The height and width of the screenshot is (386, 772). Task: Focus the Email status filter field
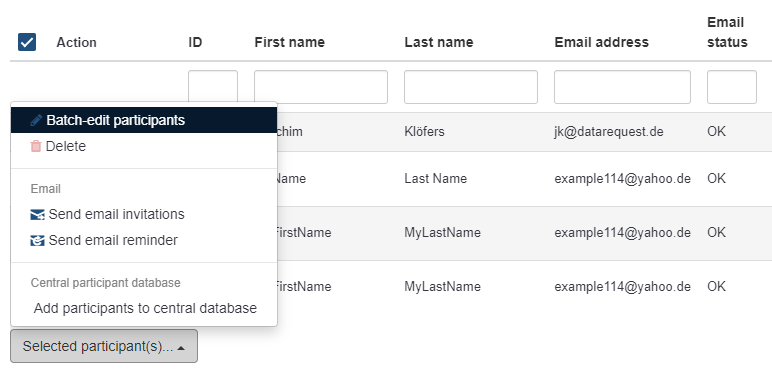[732, 87]
